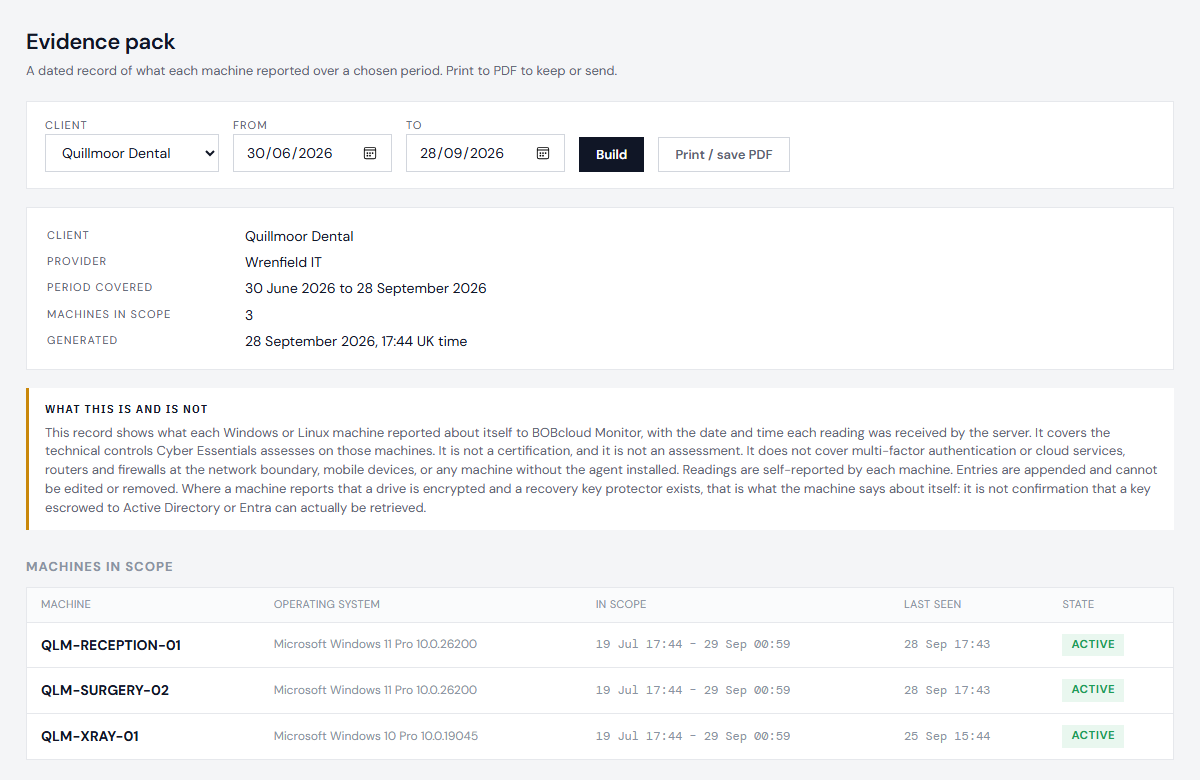Click the ACTIVE badge for QLM-SURGERY-02
1200x780 pixels.
(1093, 689)
